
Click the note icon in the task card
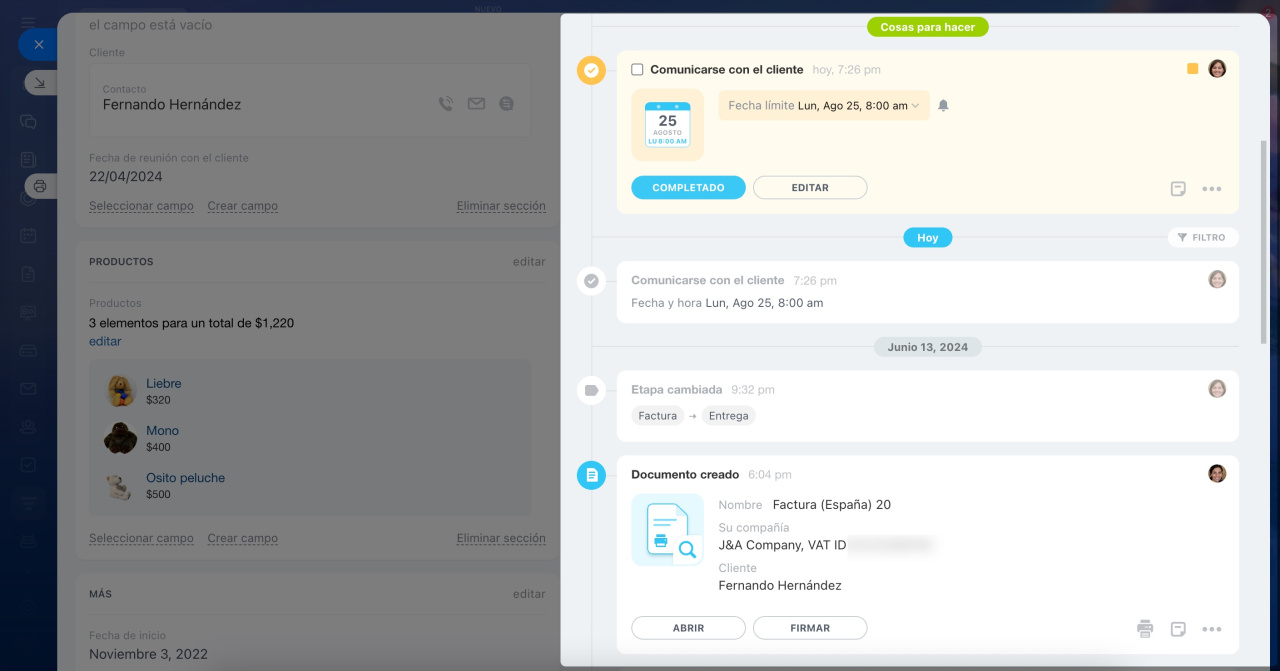coord(1179,189)
